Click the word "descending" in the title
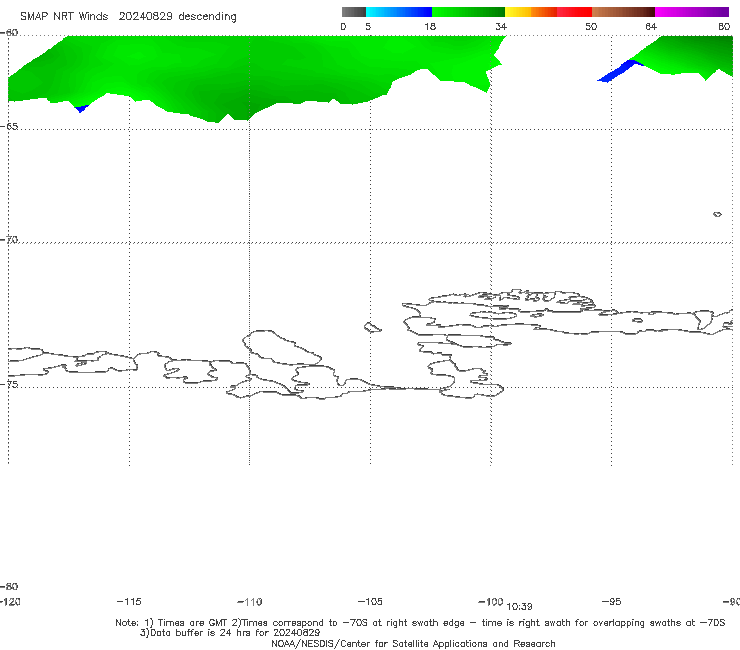Viewport: 740px width, 650px height. (207, 17)
